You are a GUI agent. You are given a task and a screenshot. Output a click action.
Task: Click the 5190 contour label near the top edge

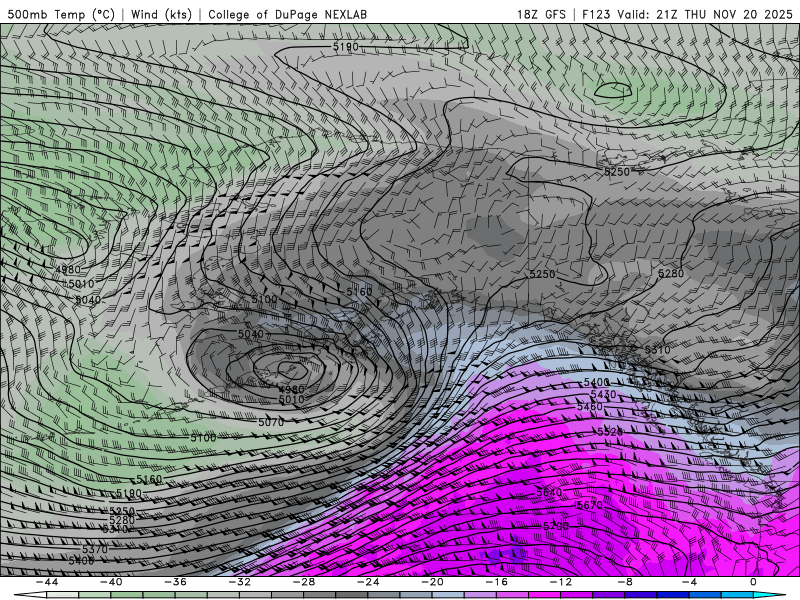[345, 47]
